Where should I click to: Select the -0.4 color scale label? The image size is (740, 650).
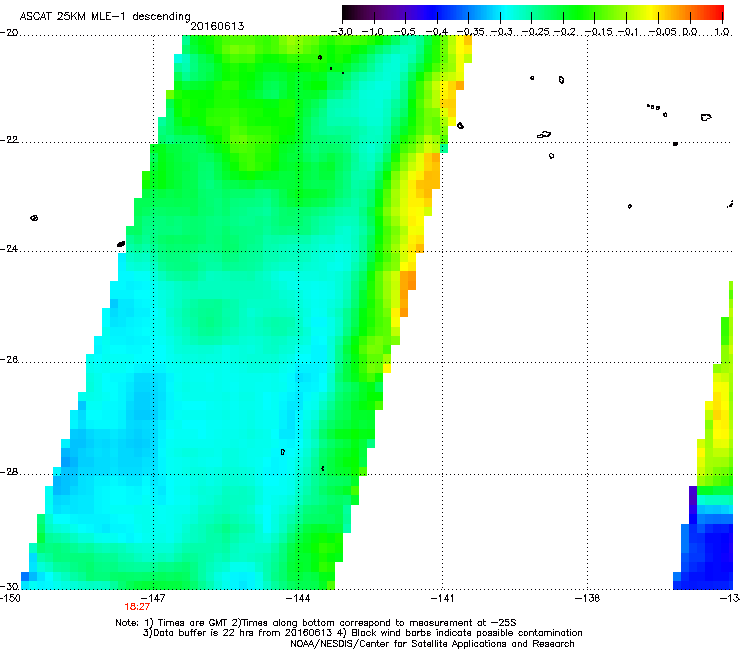click(437, 32)
